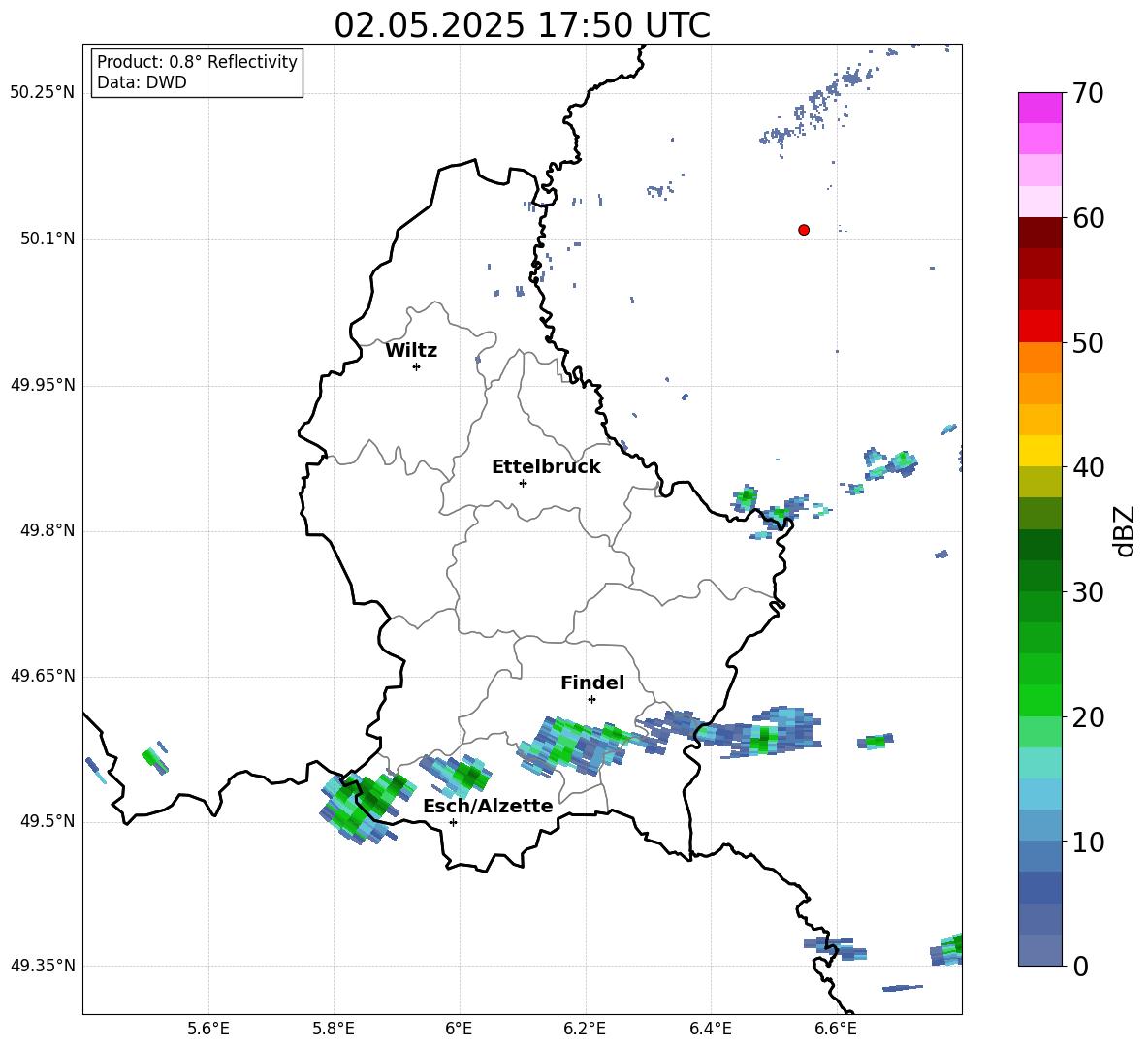The image size is (1148, 1048).
Task: Click the 6.6°E longitude label
Action: coord(836,1029)
